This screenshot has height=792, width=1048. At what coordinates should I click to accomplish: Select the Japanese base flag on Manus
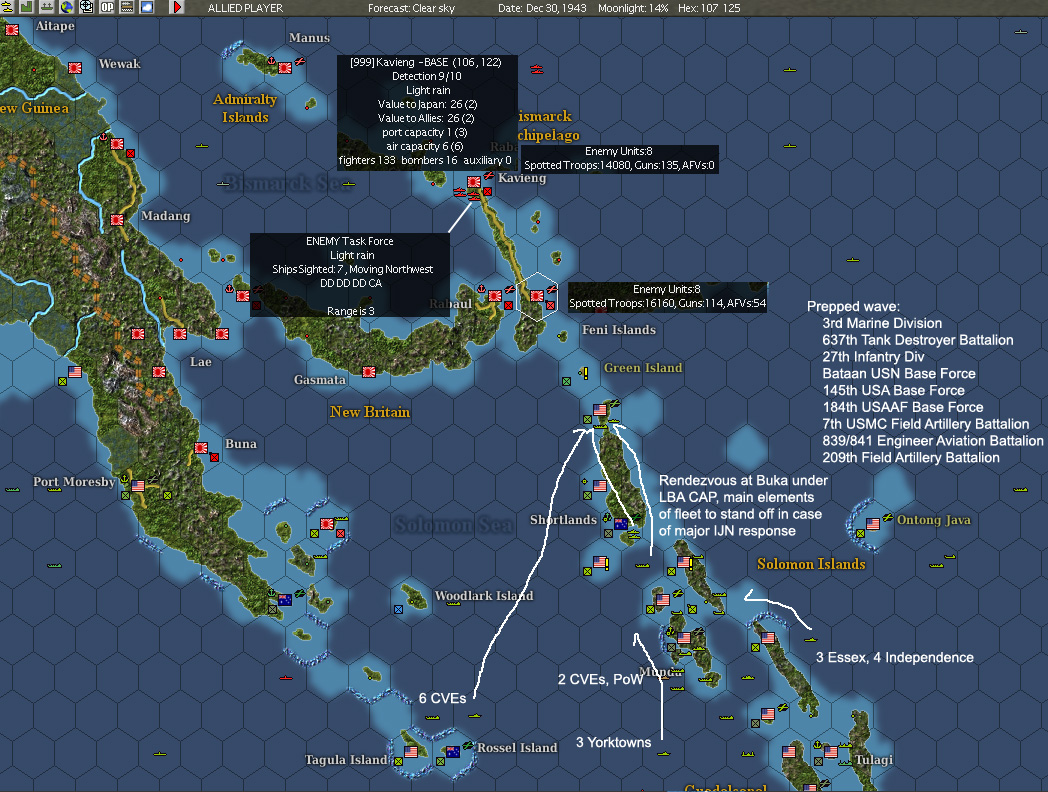coord(285,68)
